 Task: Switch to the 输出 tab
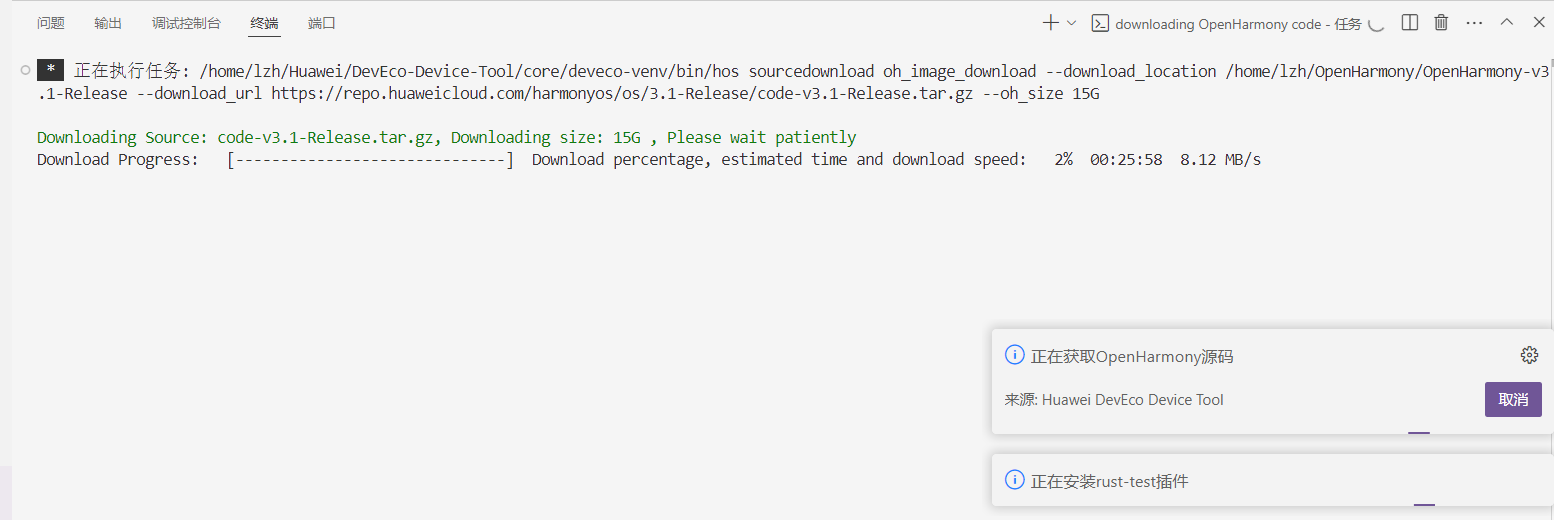[108, 23]
